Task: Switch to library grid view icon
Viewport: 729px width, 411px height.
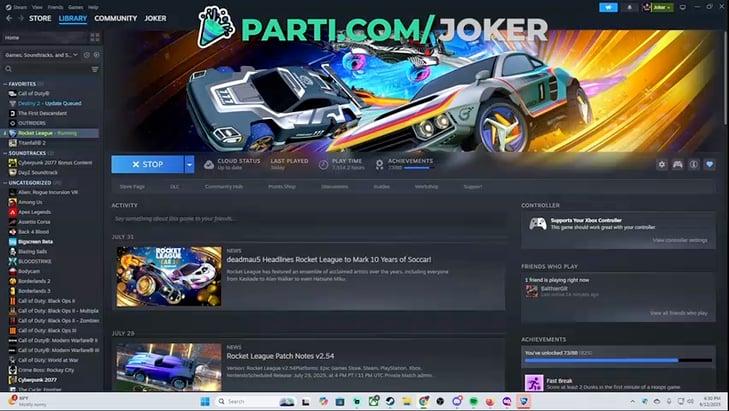Action: (x=95, y=38)
